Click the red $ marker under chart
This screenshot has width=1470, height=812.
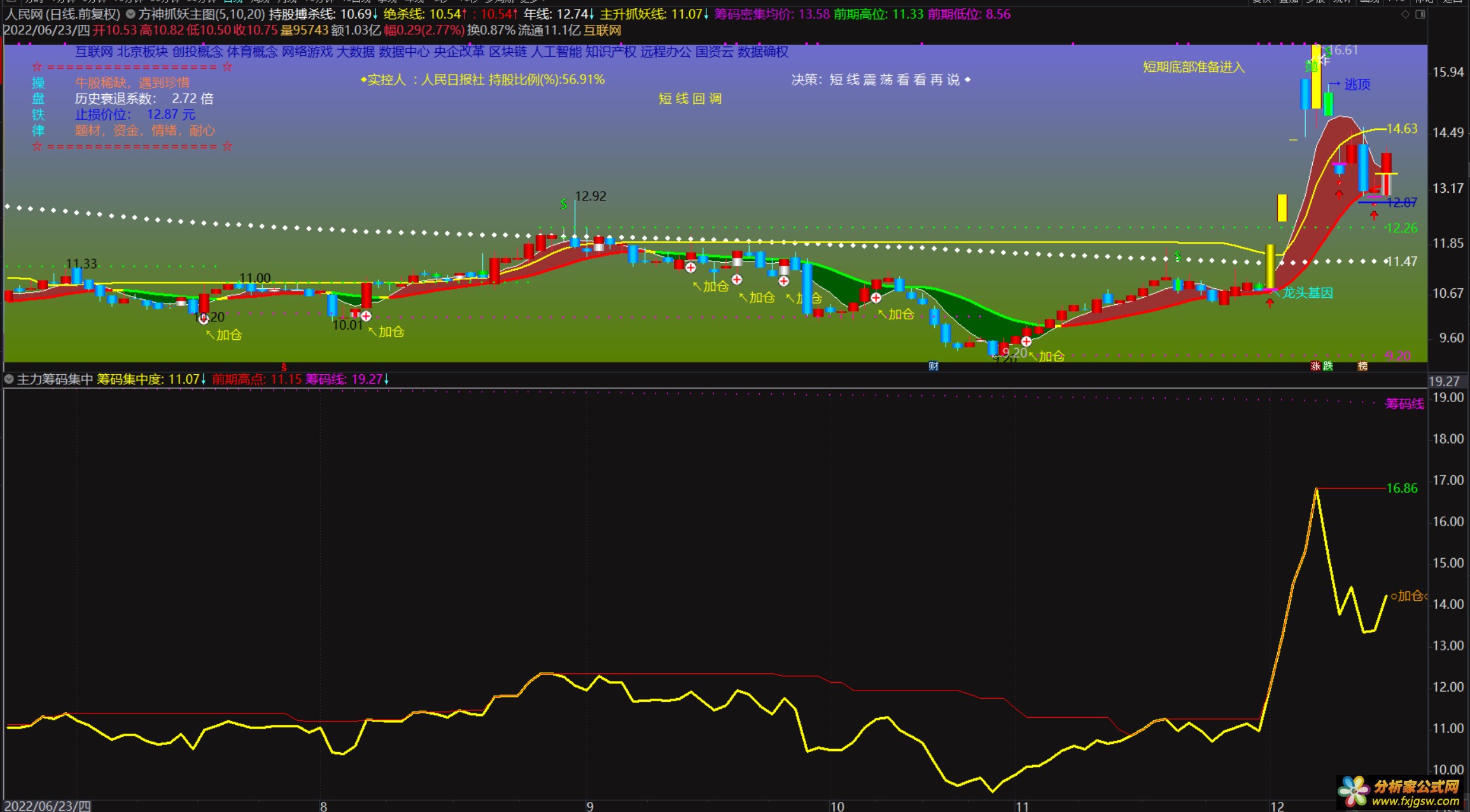click(x=284, y=367)
